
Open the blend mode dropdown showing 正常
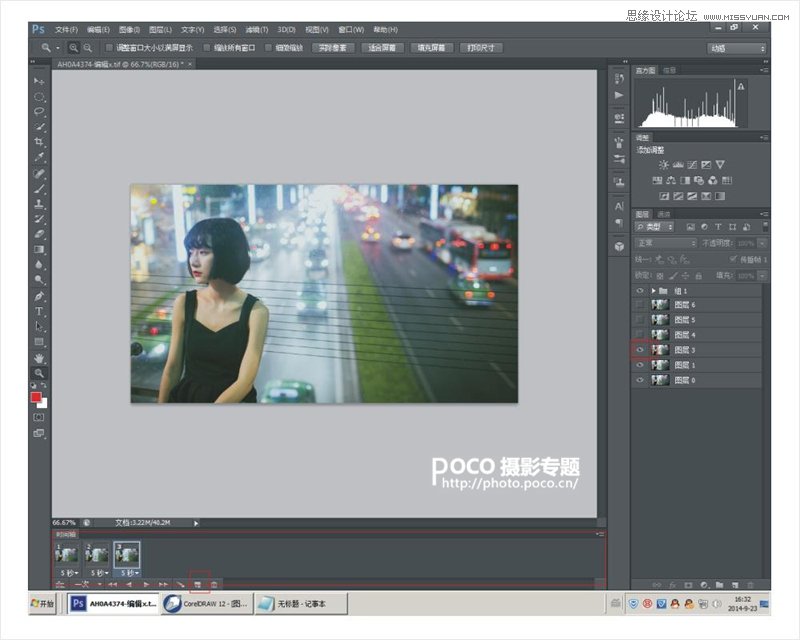[667, 243]
